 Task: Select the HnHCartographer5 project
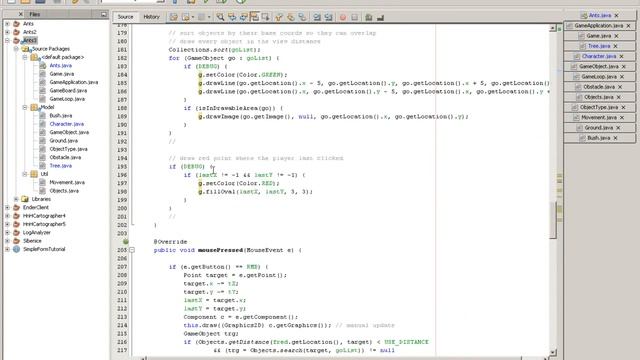[44, 224]
